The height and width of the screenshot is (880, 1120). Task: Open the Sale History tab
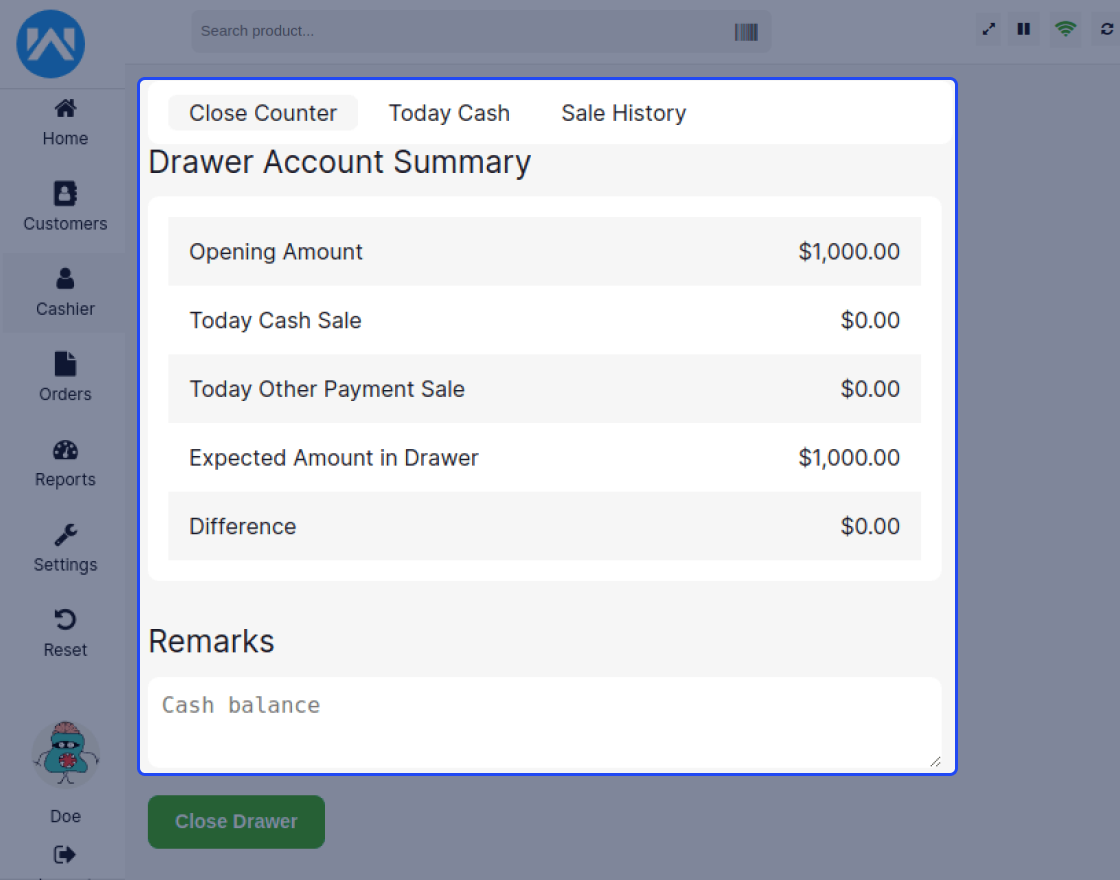tap(623, 113)
